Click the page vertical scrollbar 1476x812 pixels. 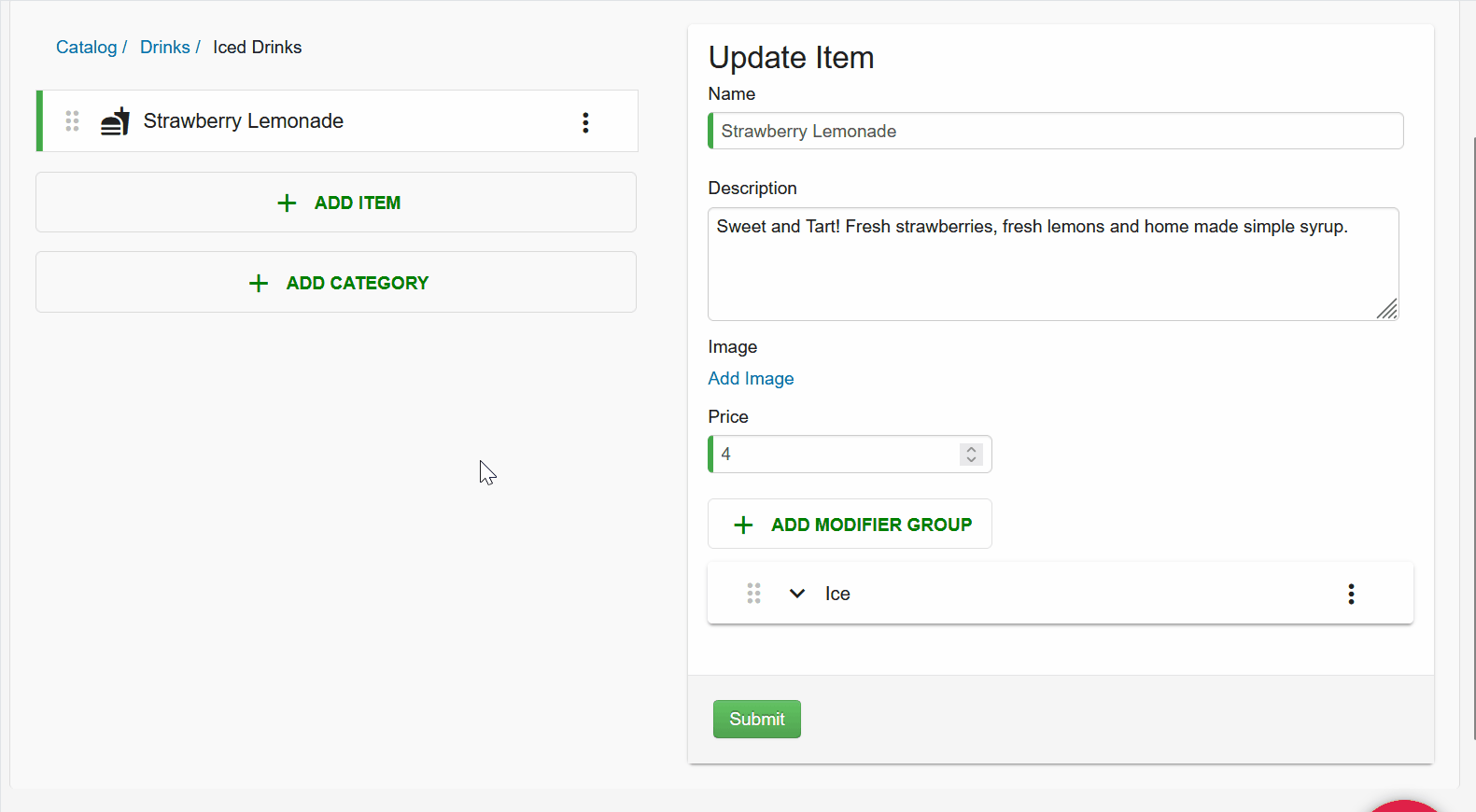tap(1472, 439)
